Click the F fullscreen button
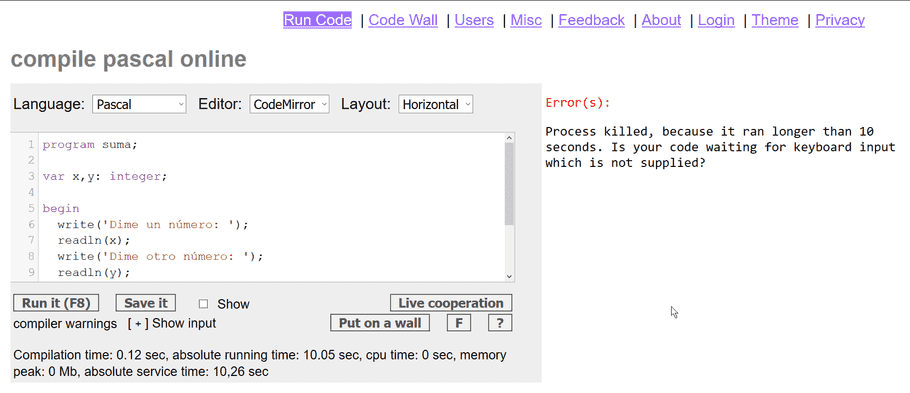Screen dimensions: 910x393 tap(458, 323)
